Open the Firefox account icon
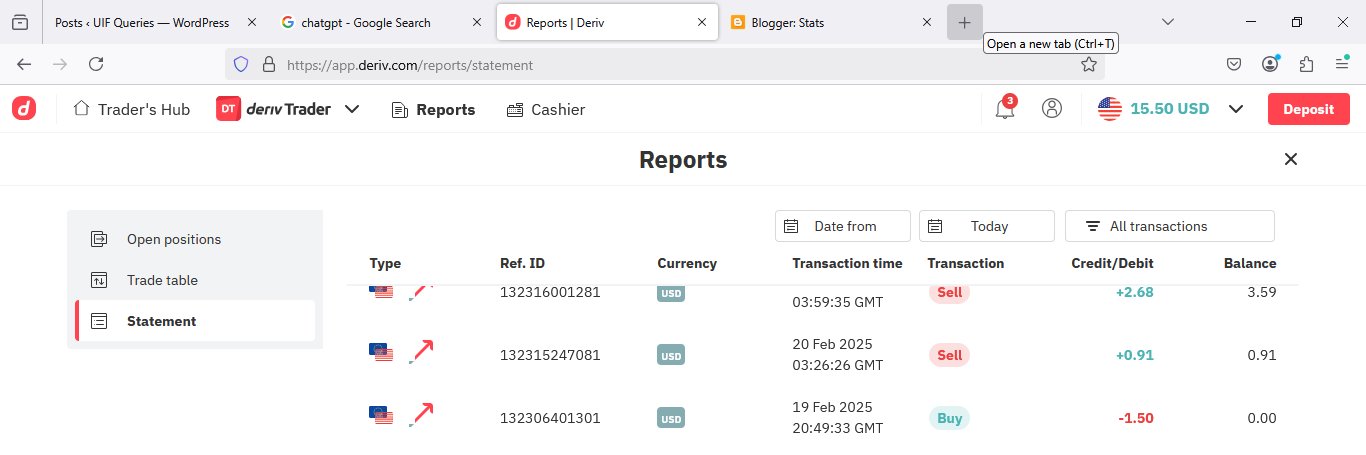Screen dimensions: 1366x455 1270,64
